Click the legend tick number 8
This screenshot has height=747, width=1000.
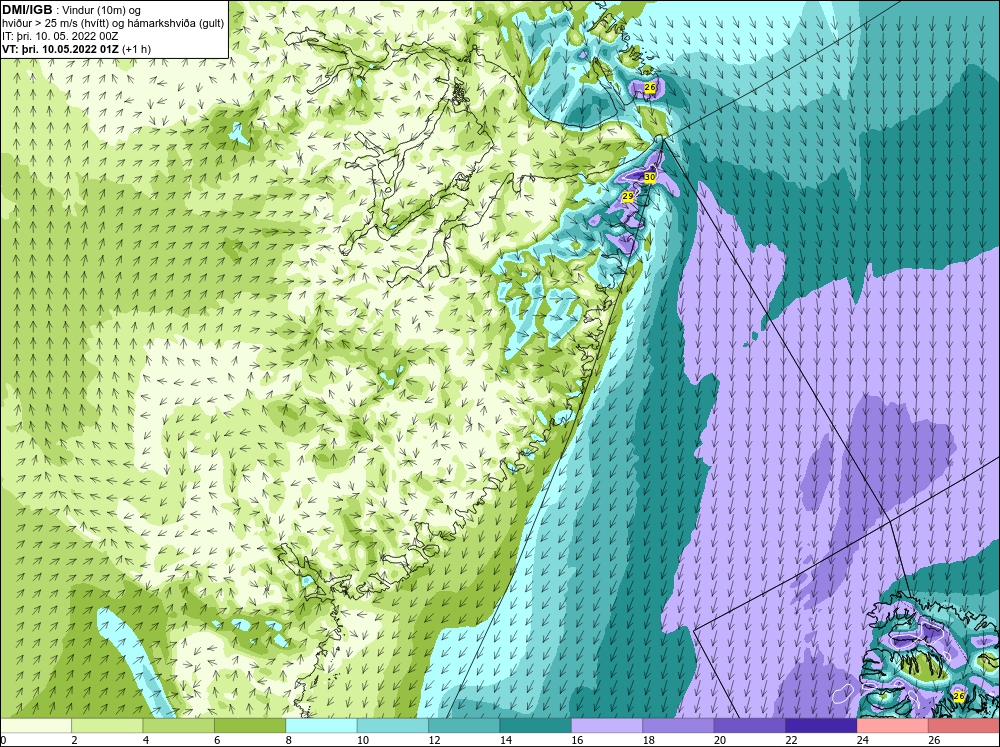[x=289, y=740]
